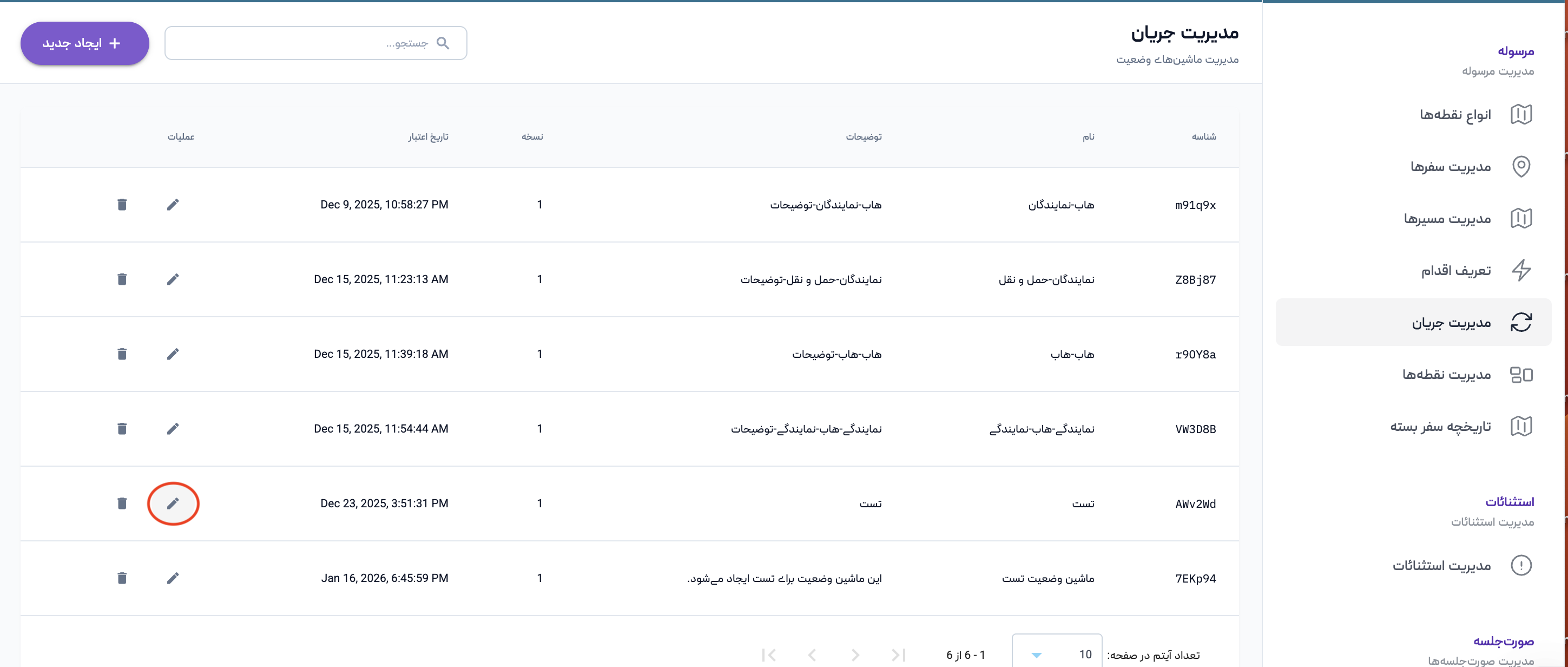Select تعریف اقدام in the sidebar
This screenshot has width=1568, height=667.
(1455, 271)
